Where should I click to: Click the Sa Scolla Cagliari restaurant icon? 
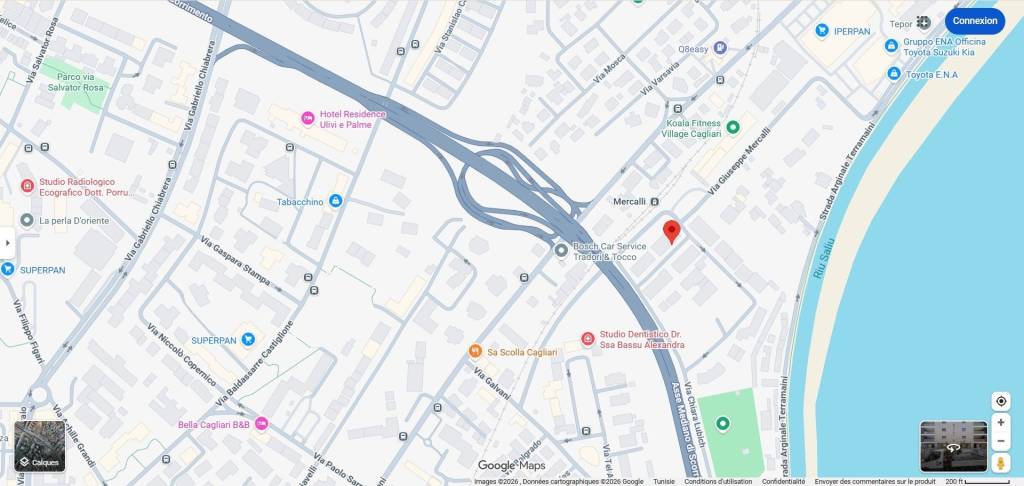(475, 351)
